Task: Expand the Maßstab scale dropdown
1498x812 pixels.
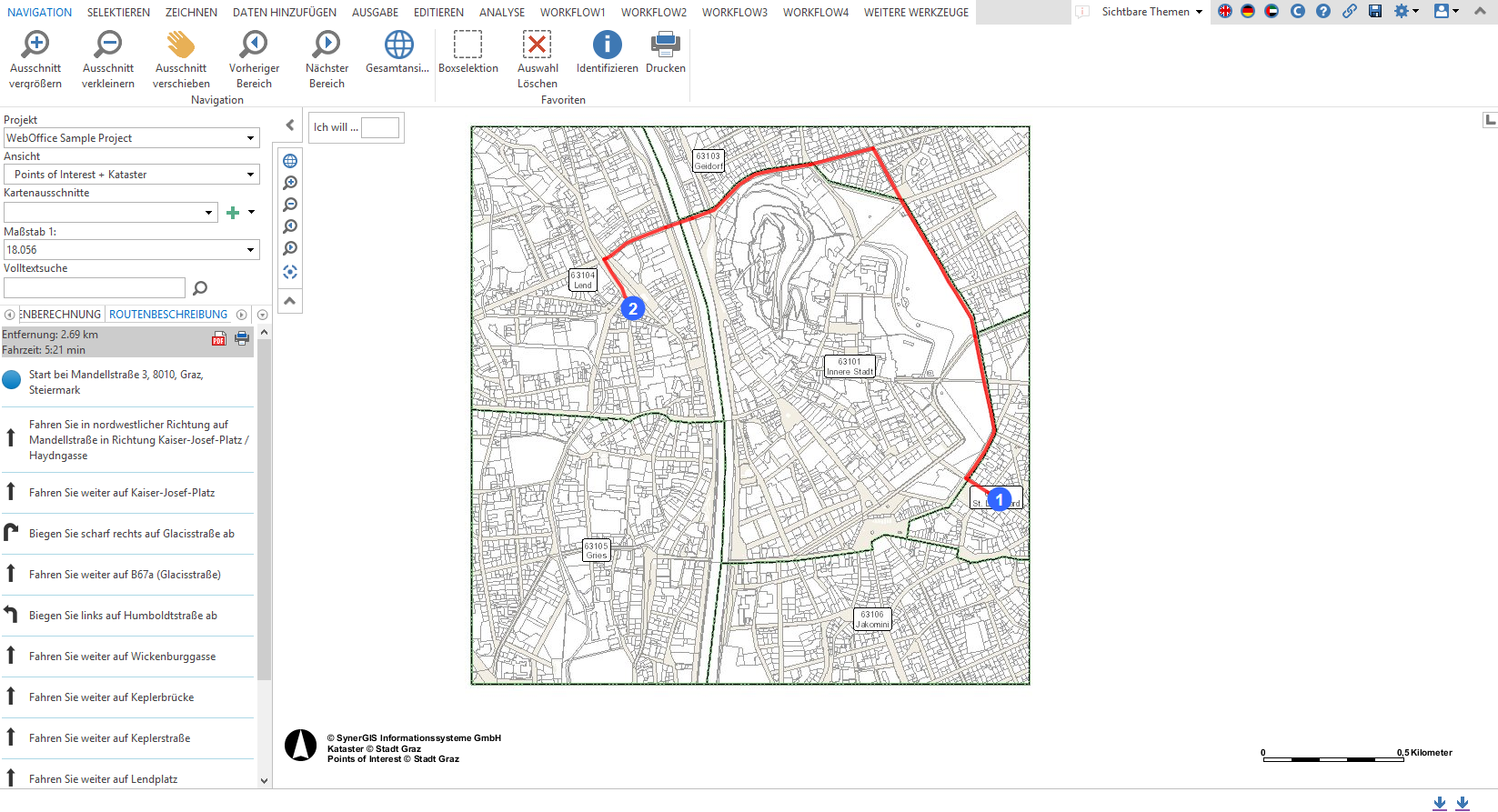Action: pos(250,250)
